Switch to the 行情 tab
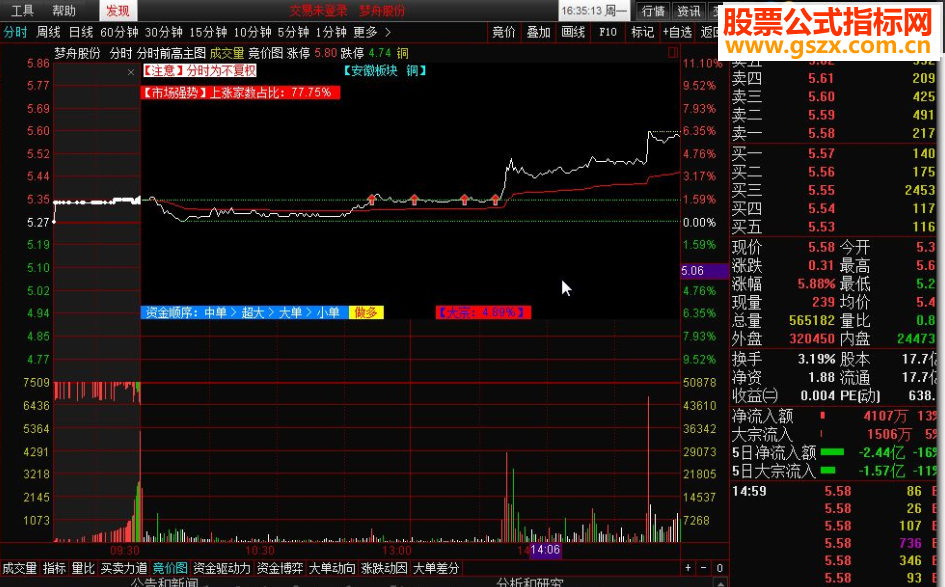Viewport: 945px width, 587px height. click(x=653, y=11)
